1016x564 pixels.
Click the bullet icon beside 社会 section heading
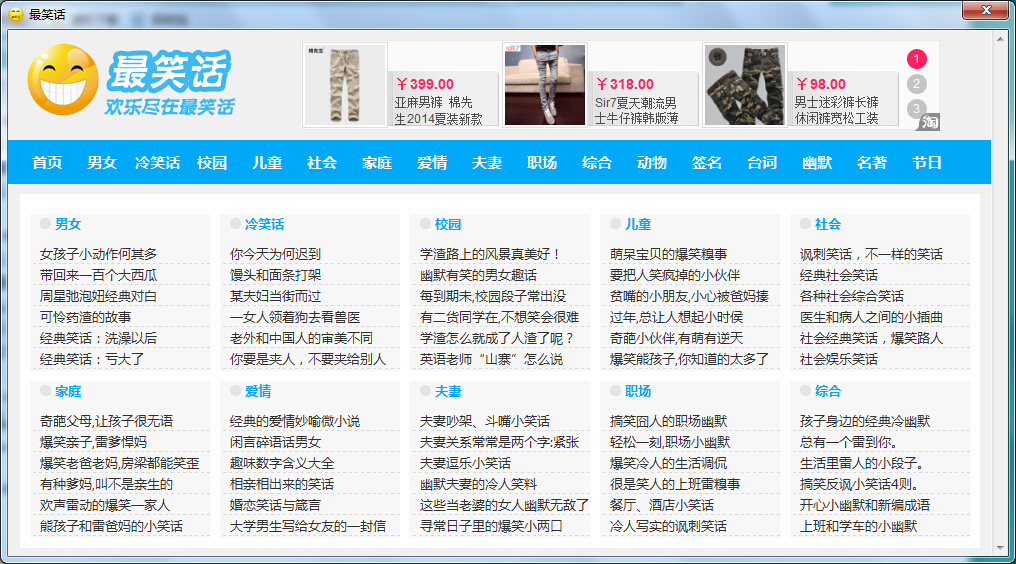click(805, 224)
